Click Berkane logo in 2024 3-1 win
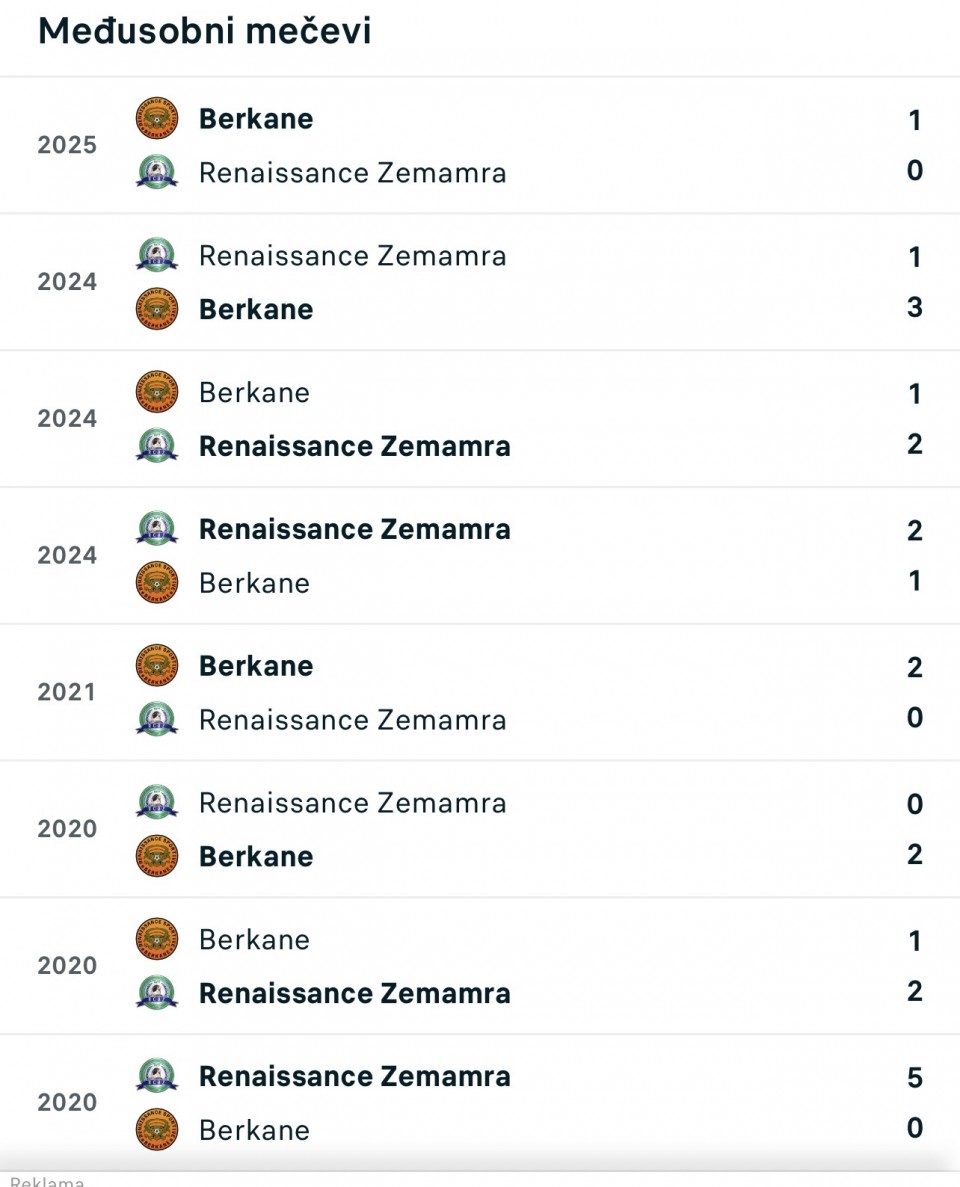The width and height of the screenshot is (960, 1187). click(x=156, y=309)
